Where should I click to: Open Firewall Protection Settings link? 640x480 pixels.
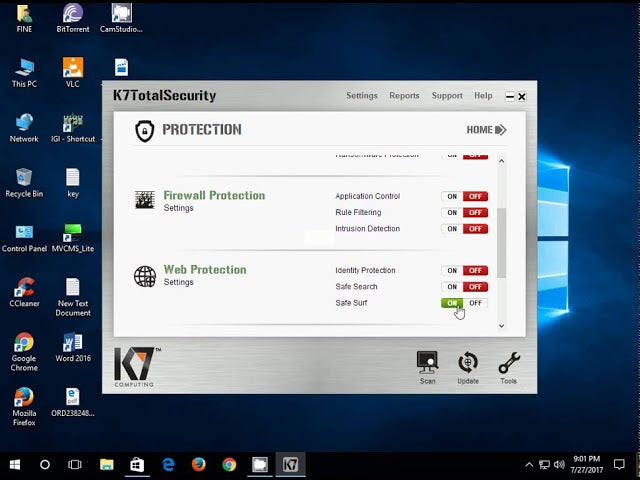click(178, 208)
